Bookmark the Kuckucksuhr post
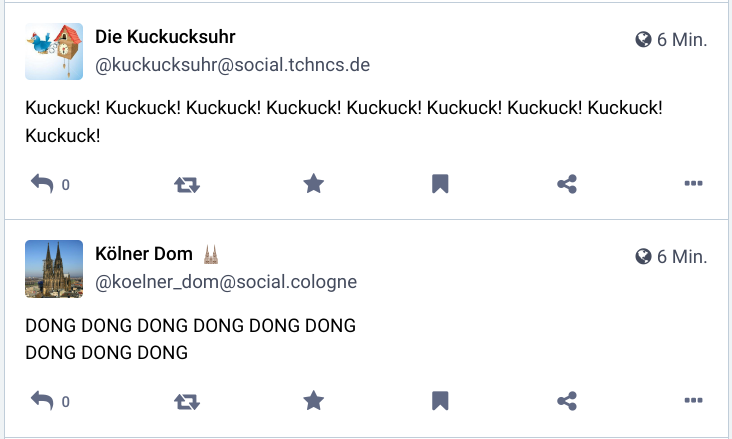 439,184
